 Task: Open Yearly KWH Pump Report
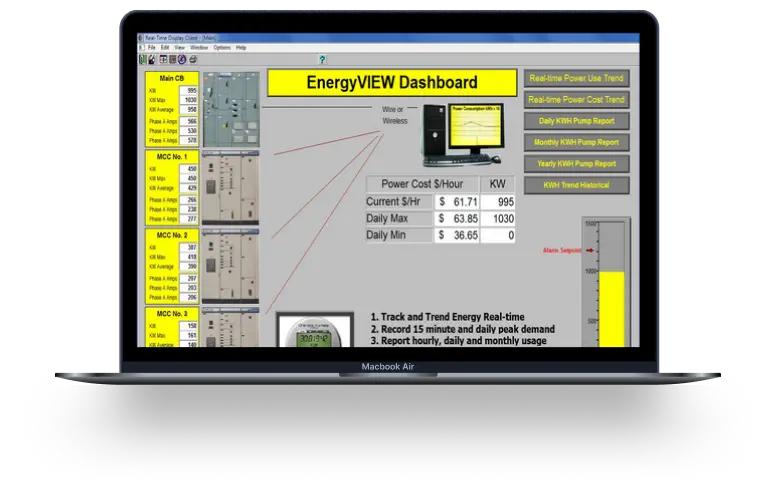tap(577, 163)
